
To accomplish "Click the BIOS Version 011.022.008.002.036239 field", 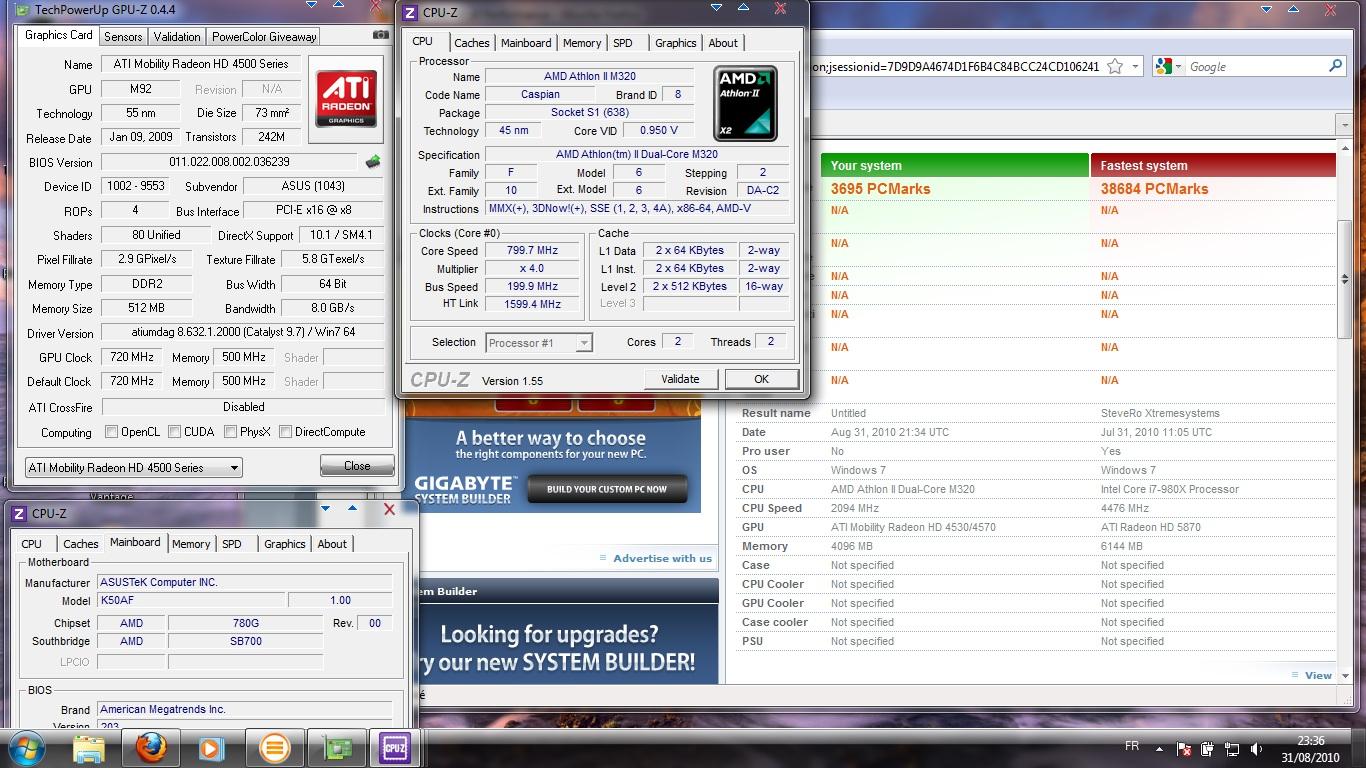I will (x=229, y=162).
